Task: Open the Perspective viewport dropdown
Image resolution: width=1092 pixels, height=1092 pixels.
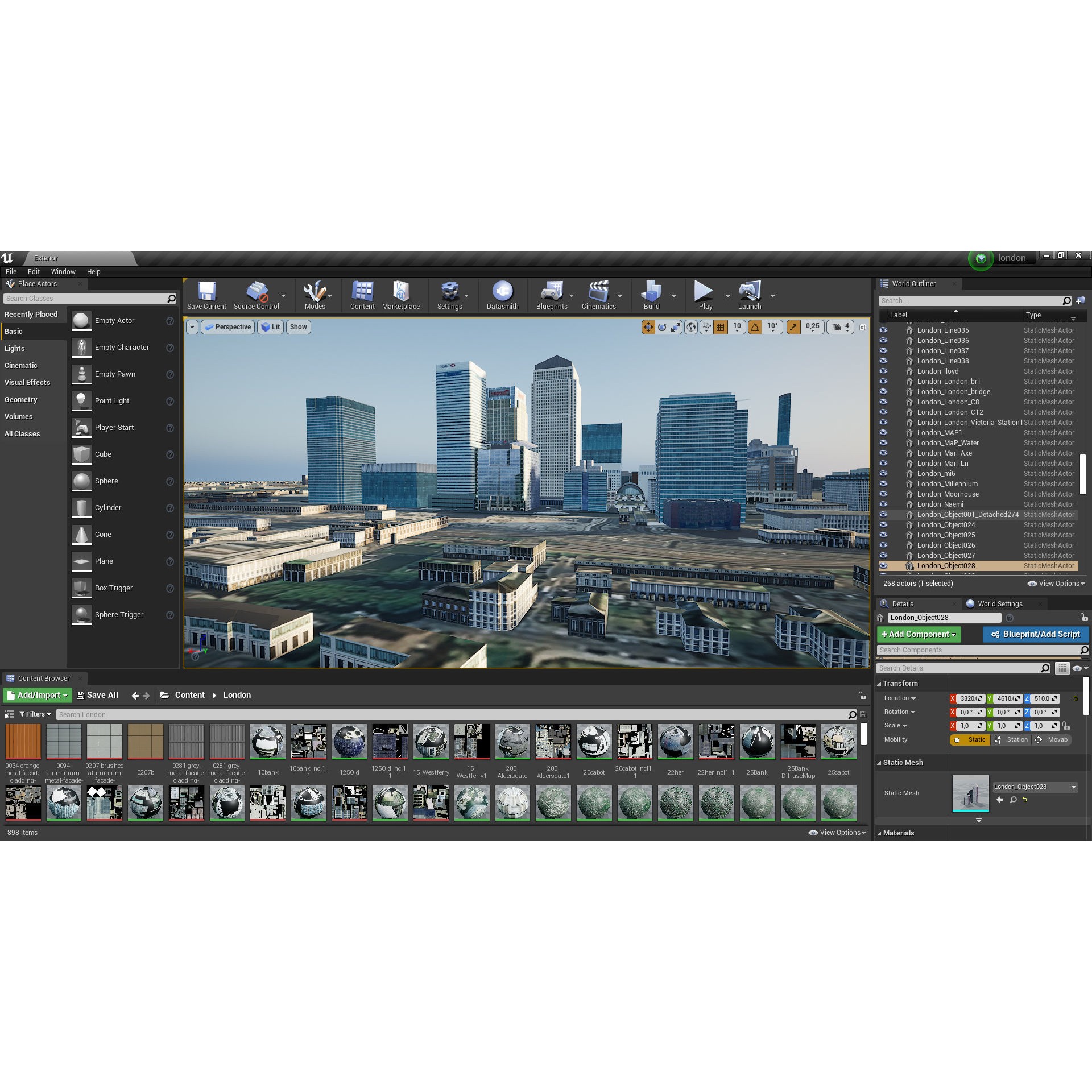Action: point(227,327)
